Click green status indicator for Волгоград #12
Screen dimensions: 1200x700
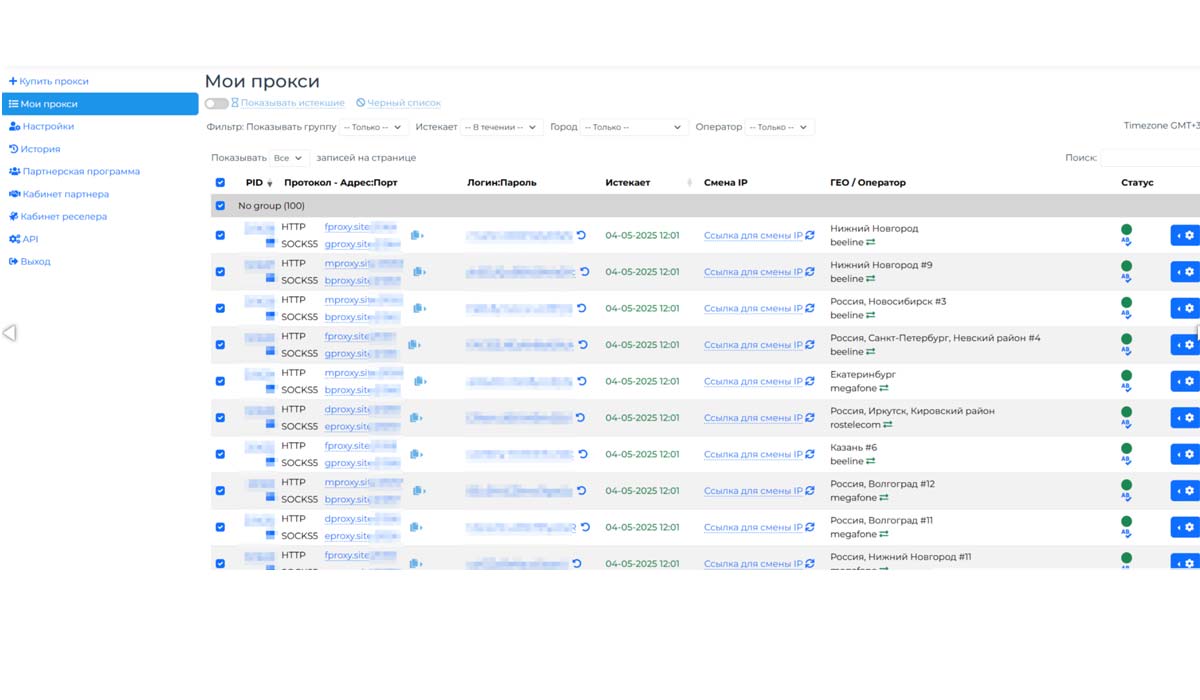pyautogui.click(x=1126, y=484)
